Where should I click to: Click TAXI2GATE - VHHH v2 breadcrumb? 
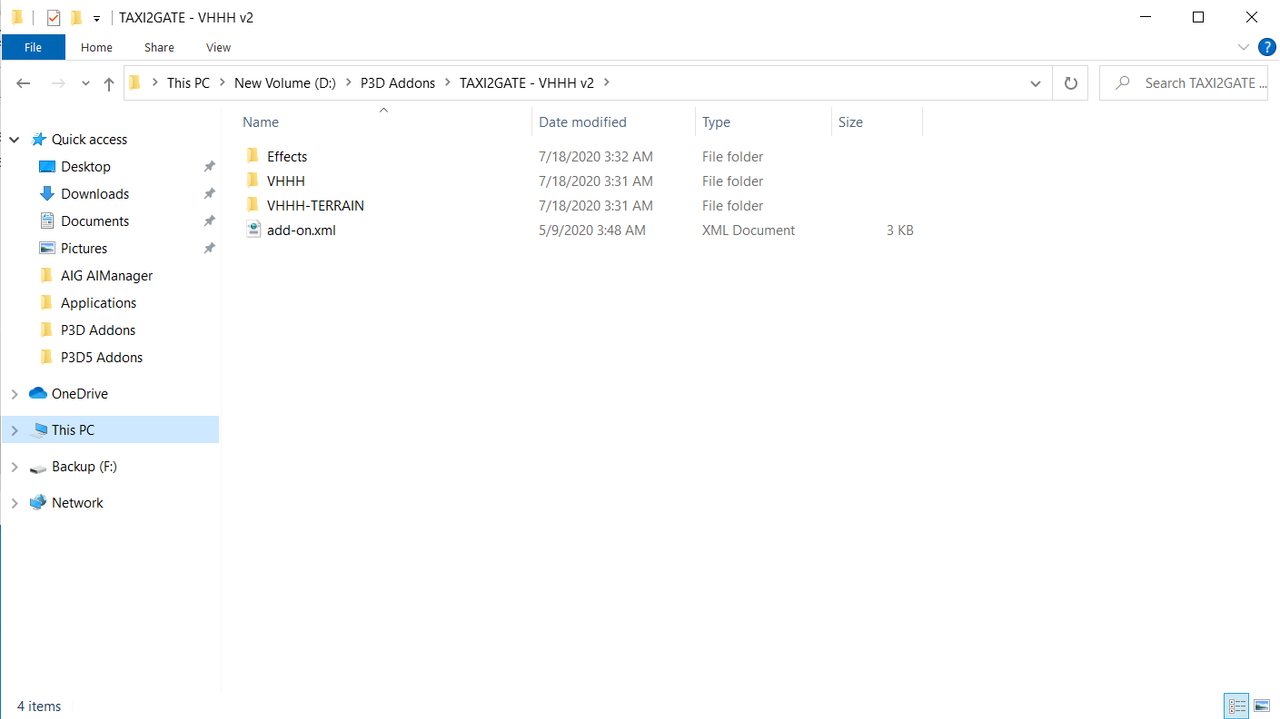pos(526,83)
